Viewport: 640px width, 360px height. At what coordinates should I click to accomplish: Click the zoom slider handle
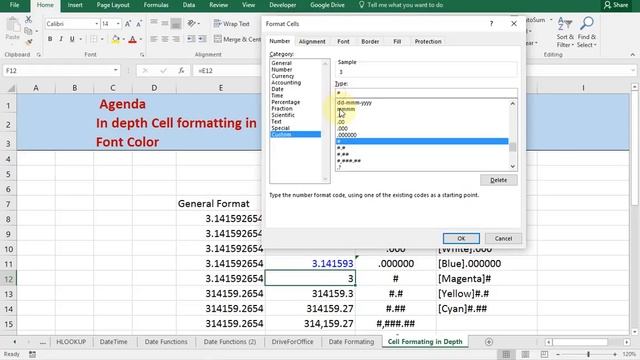coord(588,354)
